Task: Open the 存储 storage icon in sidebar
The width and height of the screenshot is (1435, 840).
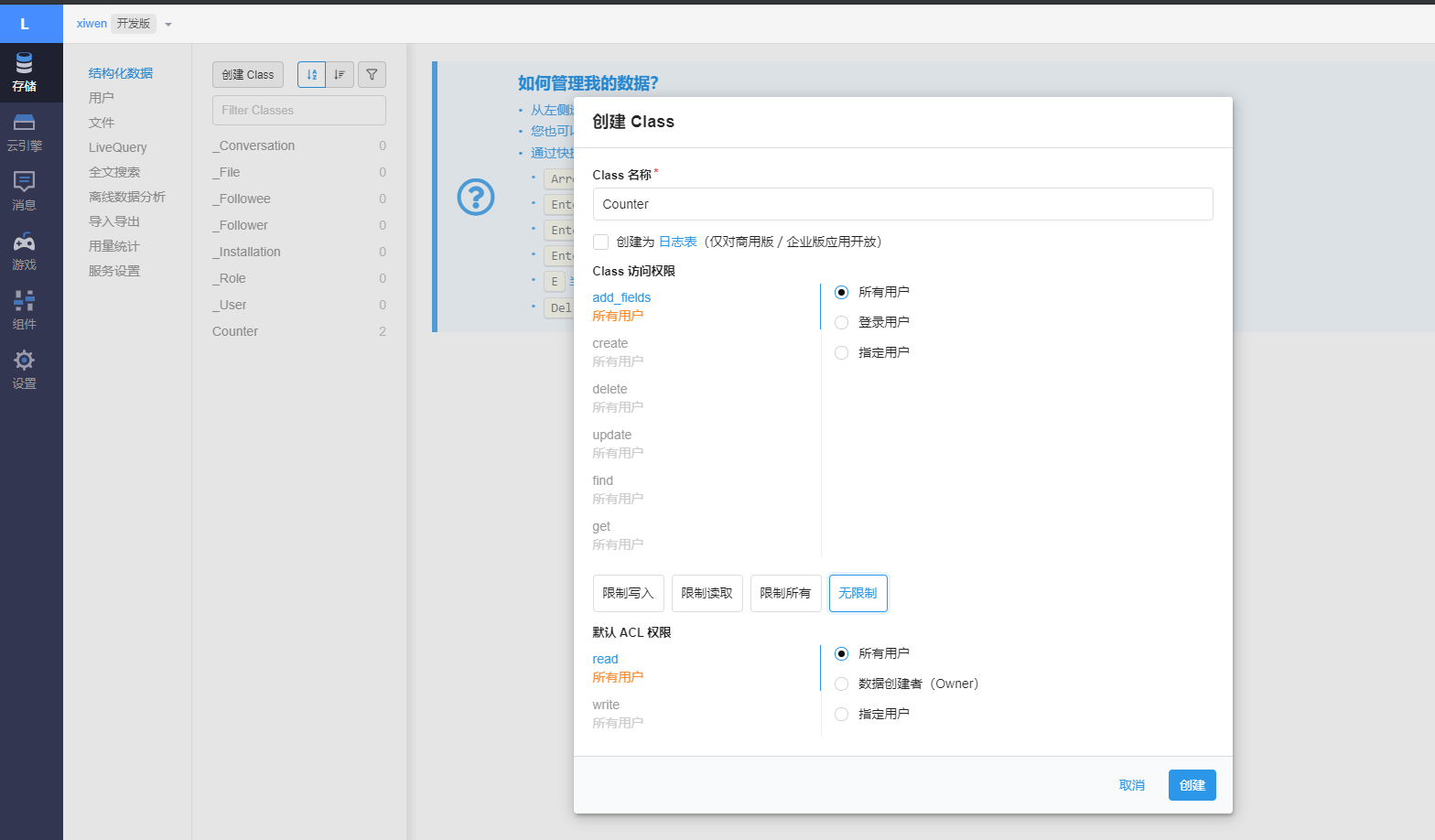Action: point(25,71)
